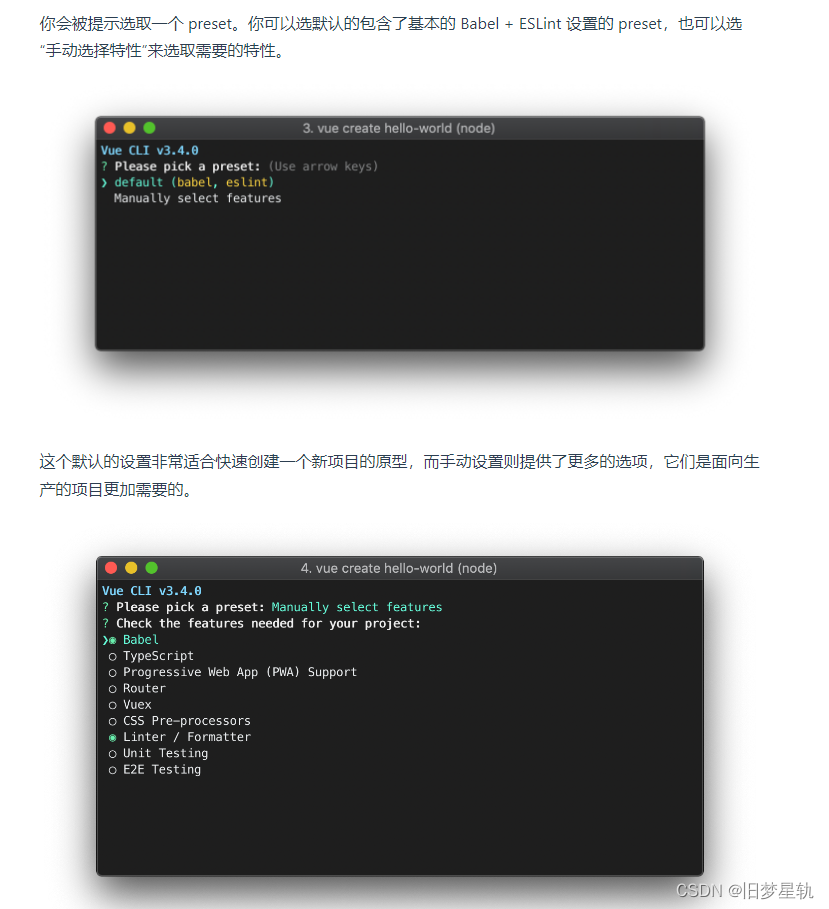
Task: Select the default (babel, eslint) preset
Action: click(194, 182)
